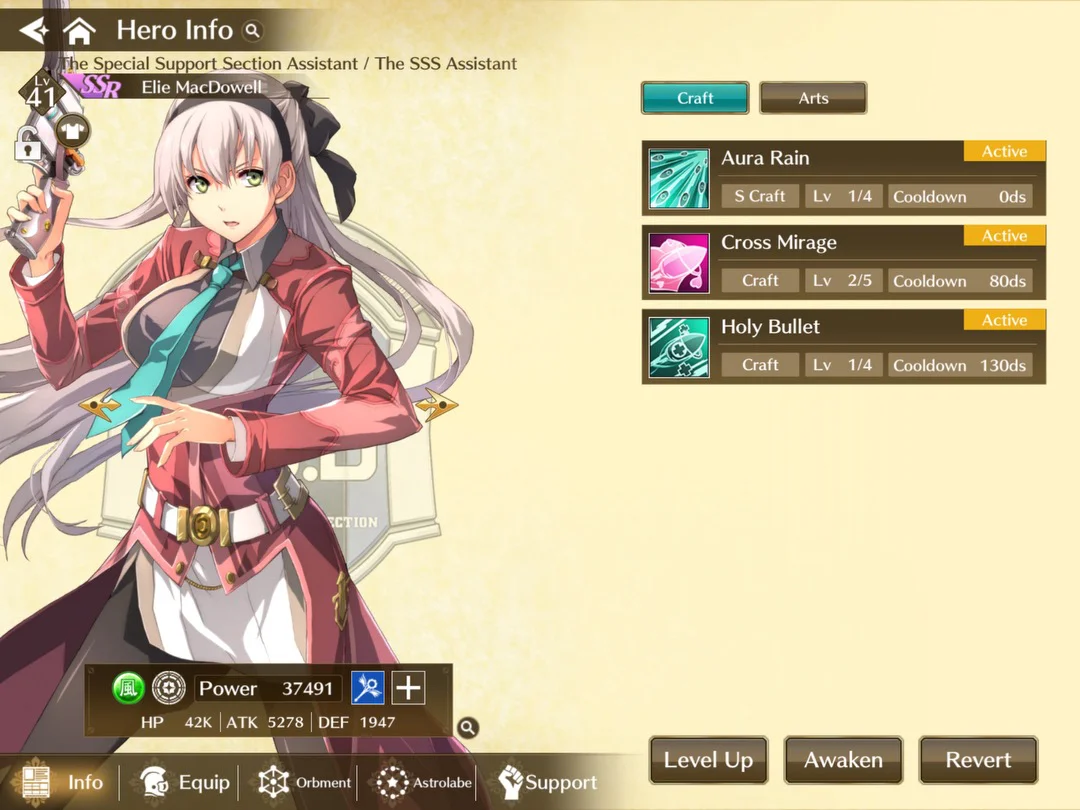Tap the green wind element icon
Screen dimensions: 1080x810
coord(128,688)
